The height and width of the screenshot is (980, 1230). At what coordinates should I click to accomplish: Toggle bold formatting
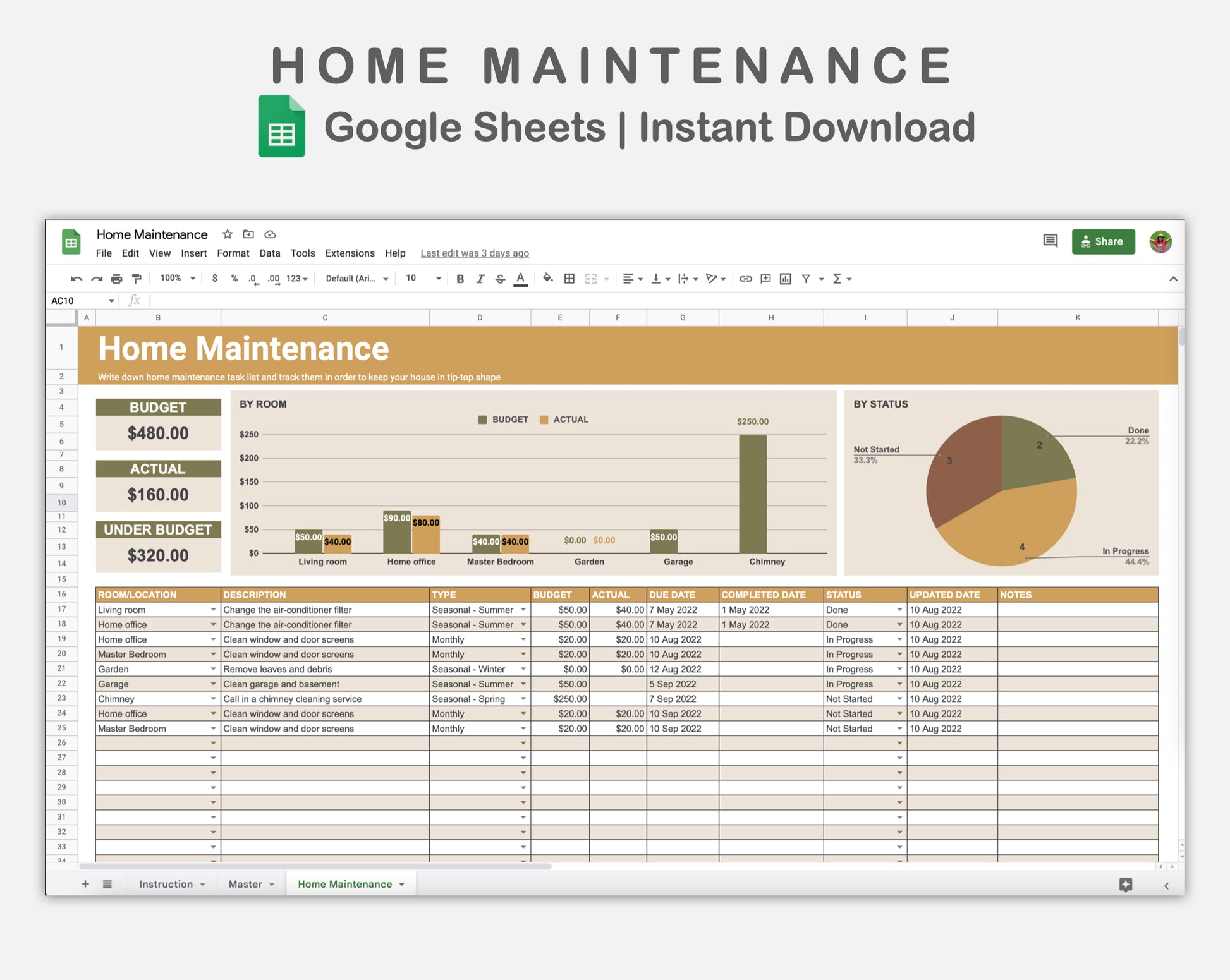pyautogui.click(x=460, y=279)
